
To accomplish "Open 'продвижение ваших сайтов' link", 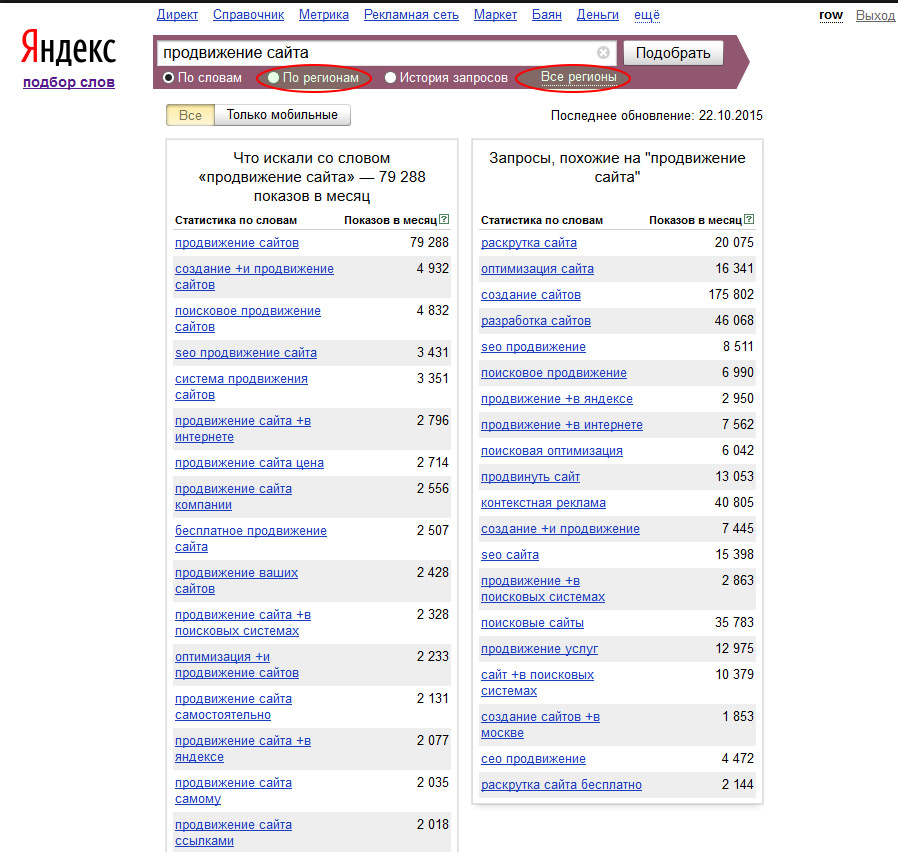I will [x=237, y=581].
